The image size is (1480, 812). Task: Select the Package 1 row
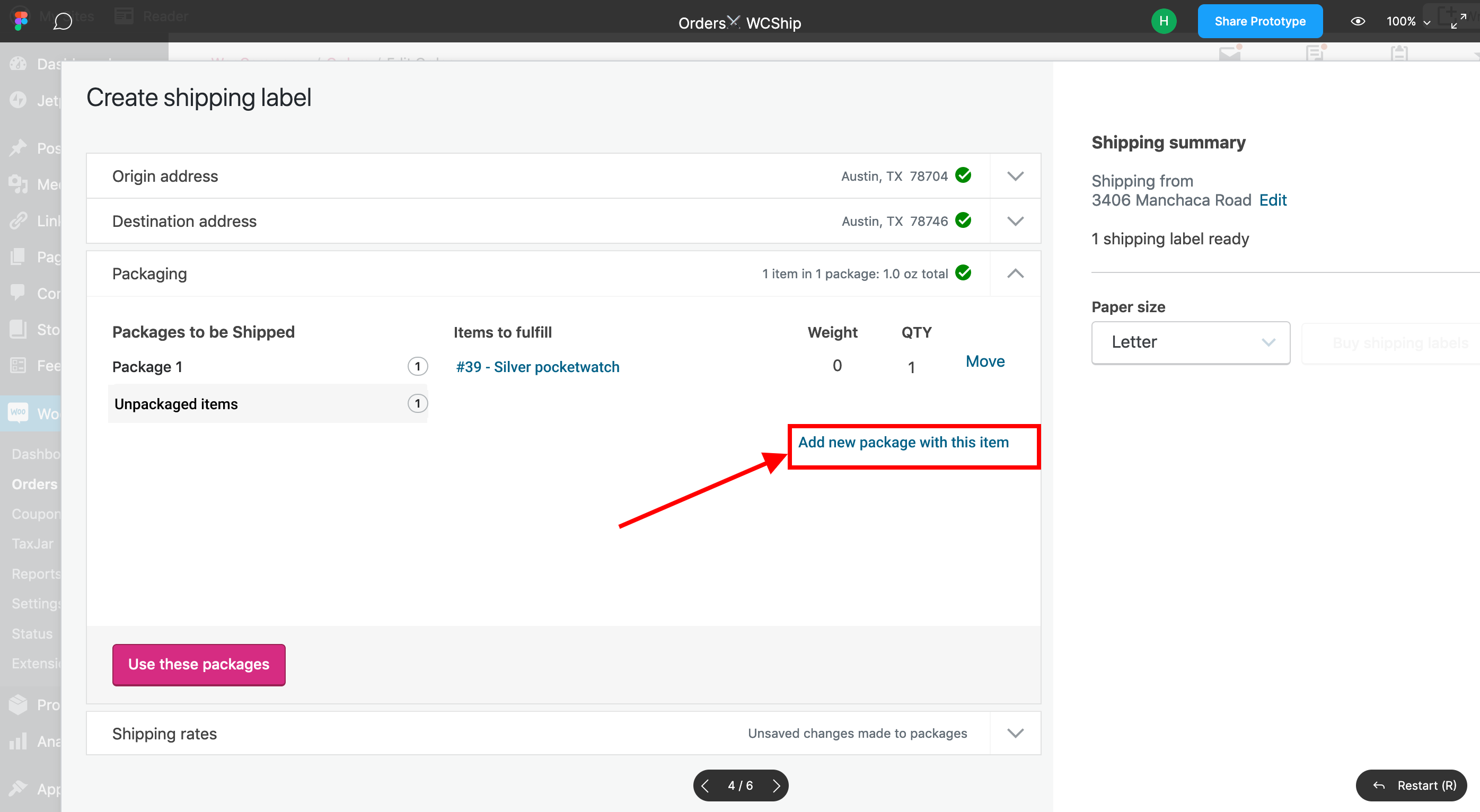point(268,367)
